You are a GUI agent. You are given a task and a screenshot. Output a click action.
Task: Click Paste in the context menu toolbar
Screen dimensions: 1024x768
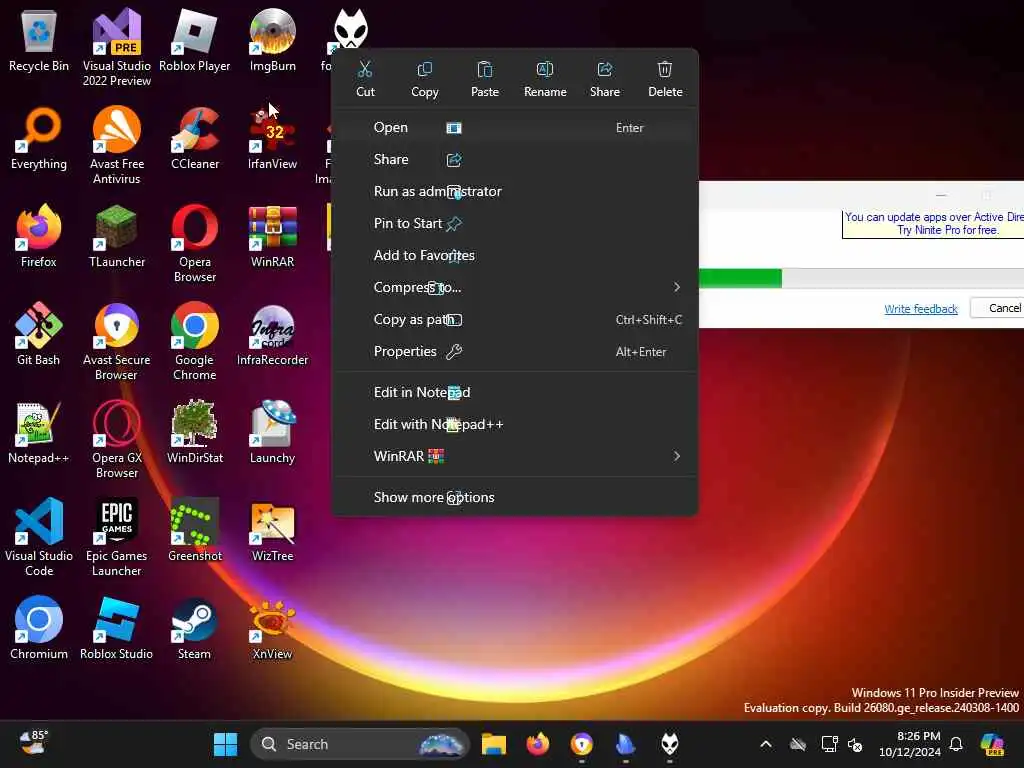485,79
